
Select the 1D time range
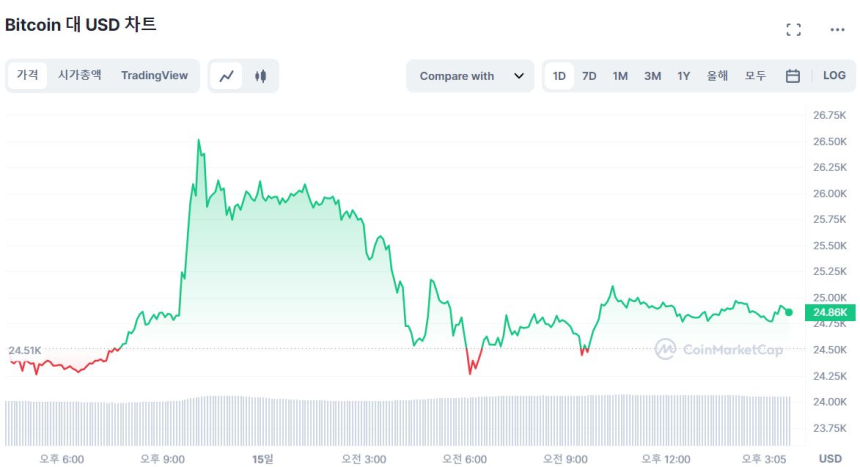[559, 76]
